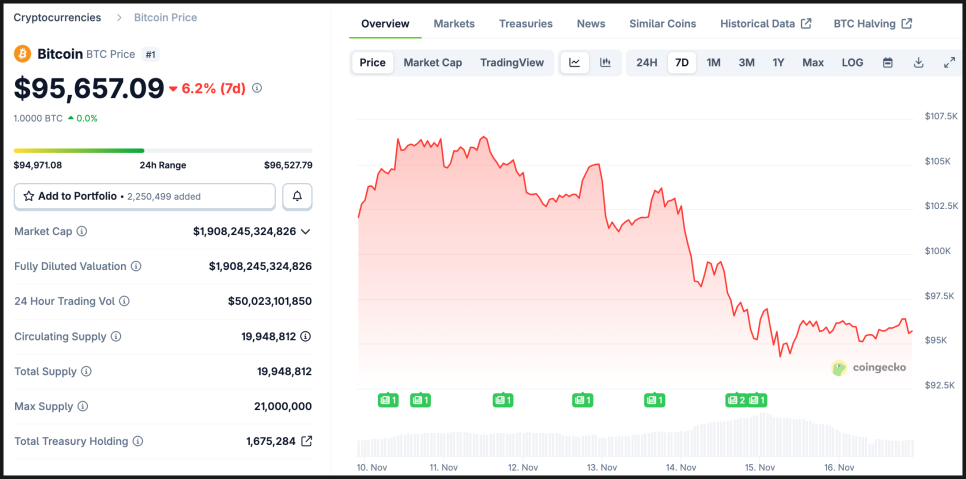This screenshot has width=966, height=479.
Task: Switch chart to Market Cap view
Action: [432, 63]
